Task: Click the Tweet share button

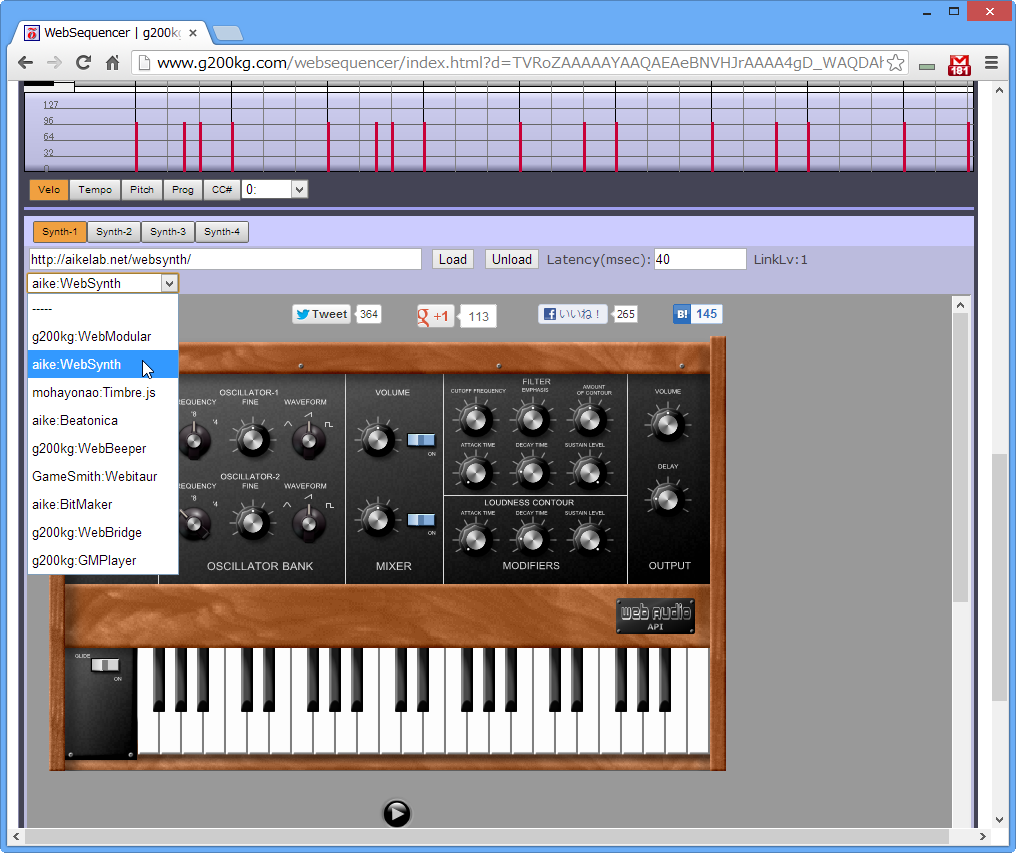Action: tap(321, 314)
